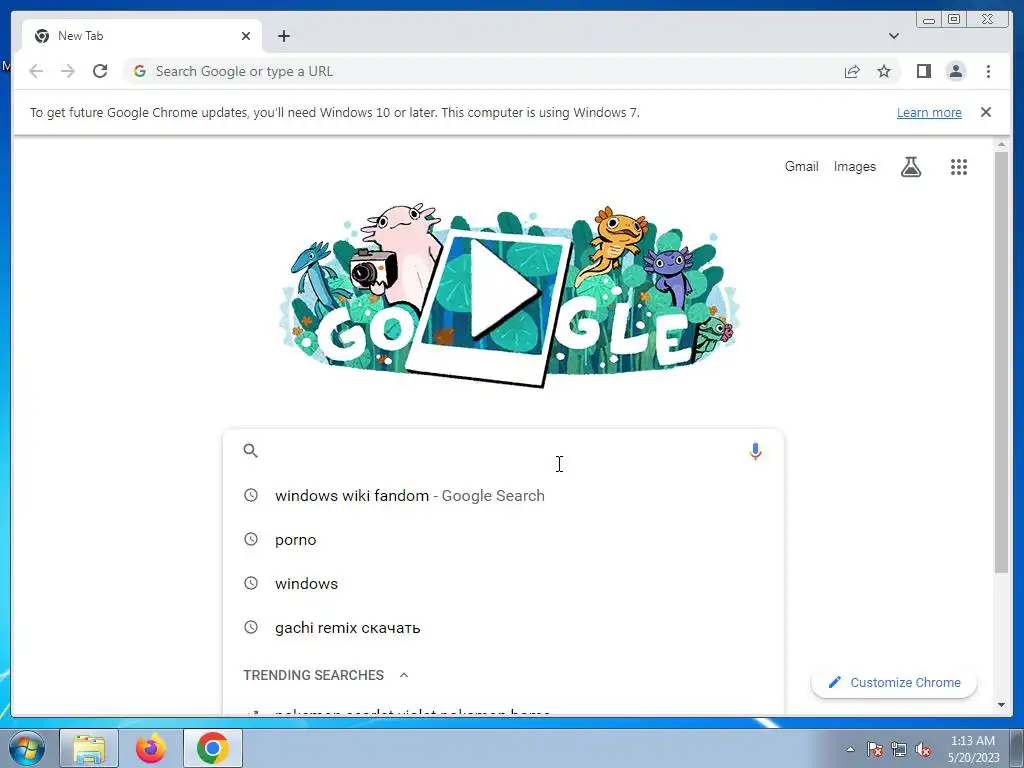Click the Share this page icon

tap(852, 71)
